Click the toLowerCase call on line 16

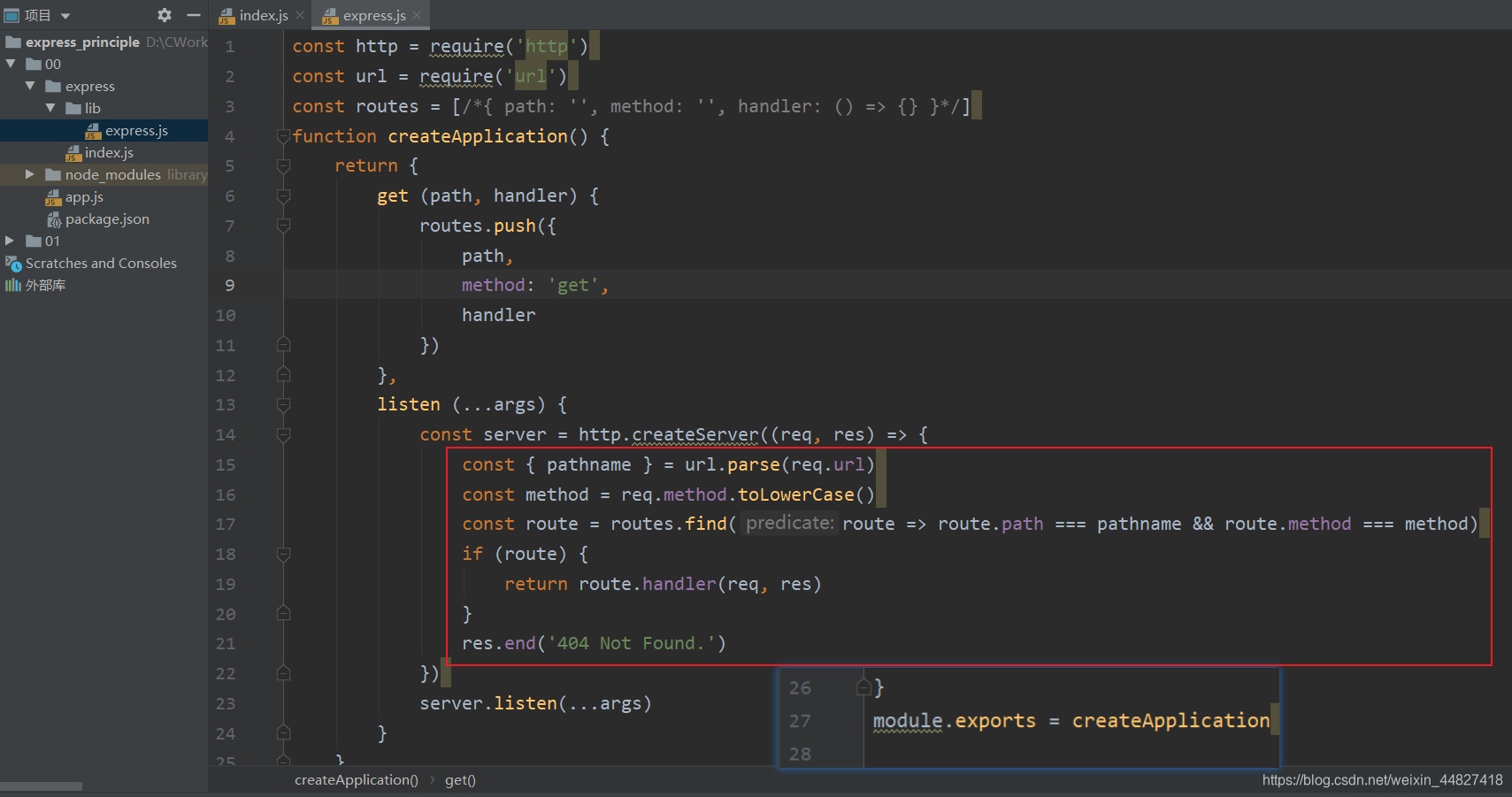click(796, 494)
